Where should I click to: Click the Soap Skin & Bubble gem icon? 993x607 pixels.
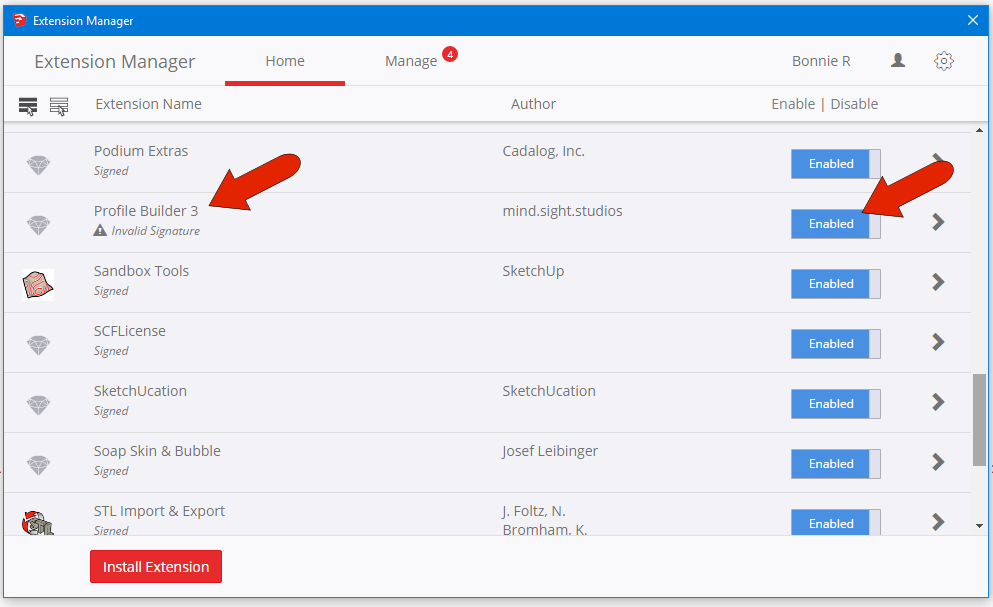pos(38,465)
